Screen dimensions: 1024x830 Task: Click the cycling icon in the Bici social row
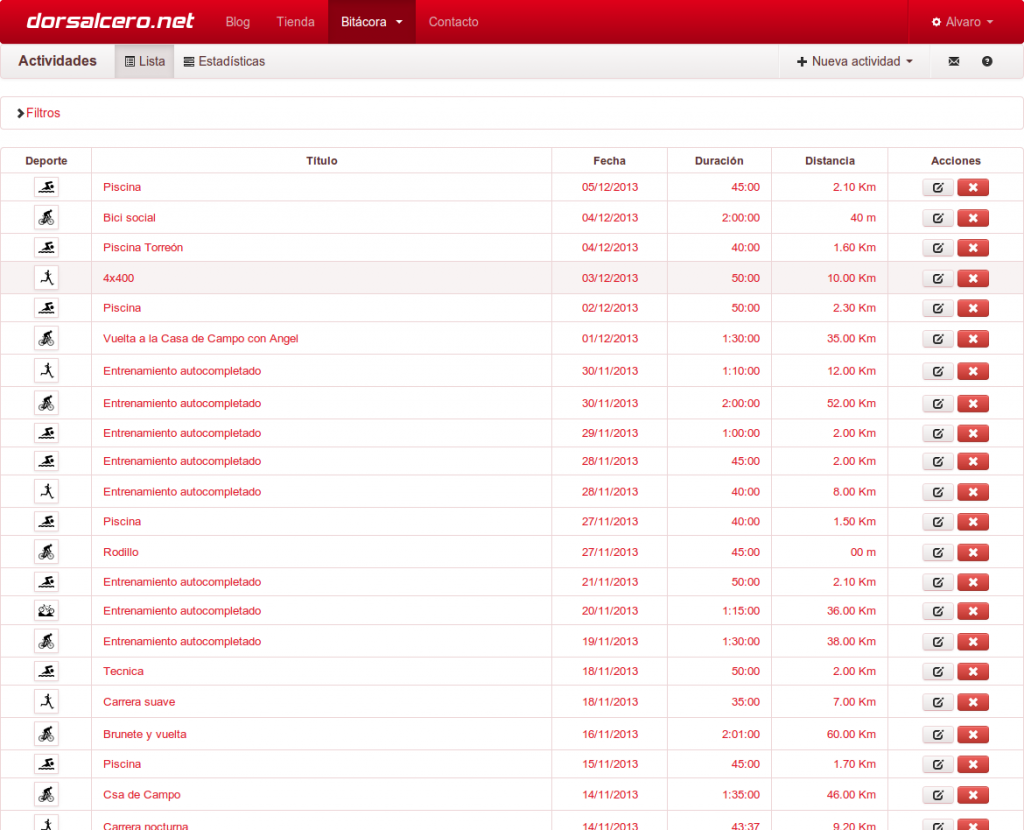(x=46, y=217)
